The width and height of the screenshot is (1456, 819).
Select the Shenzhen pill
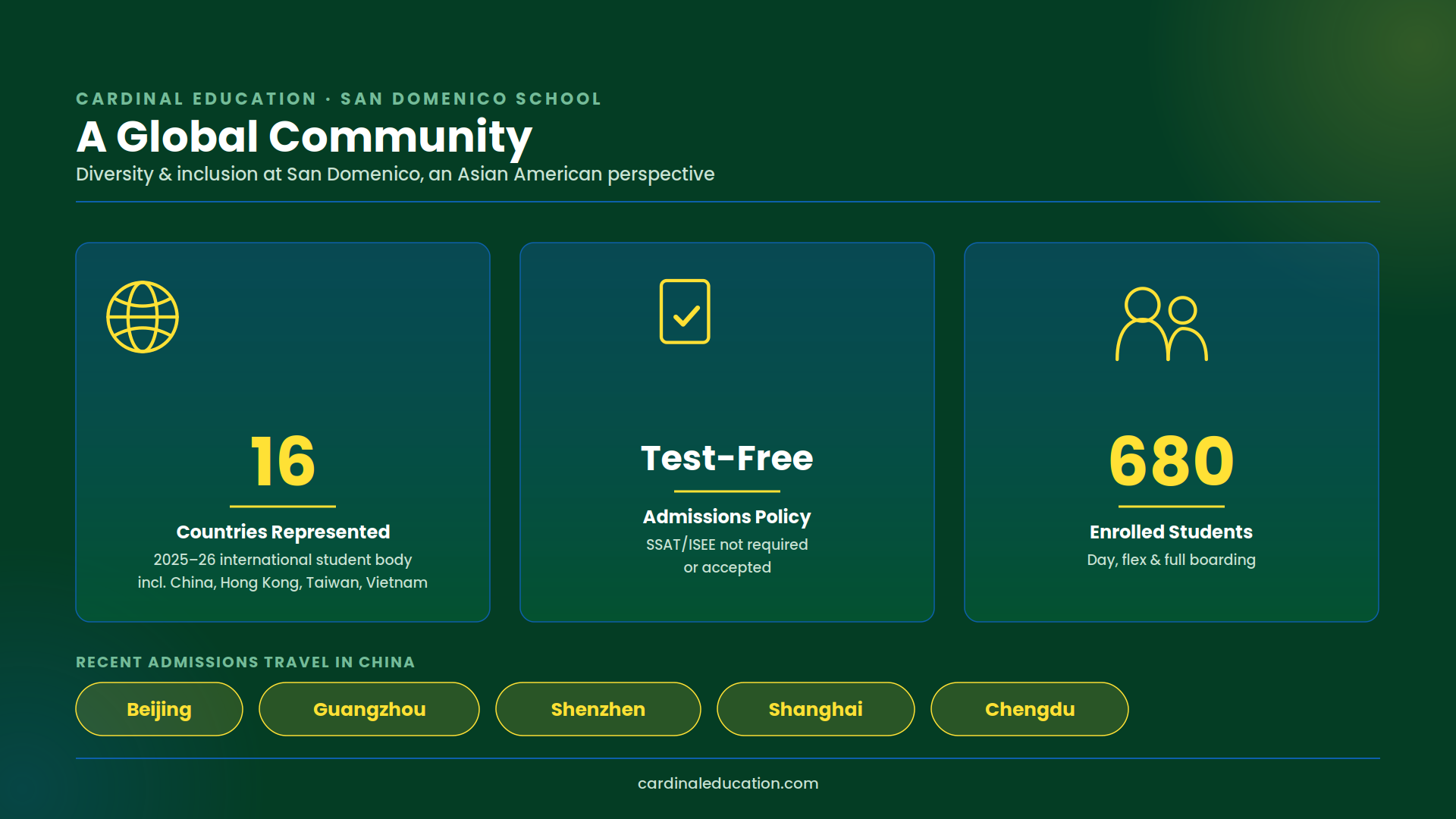click(598, 709)
